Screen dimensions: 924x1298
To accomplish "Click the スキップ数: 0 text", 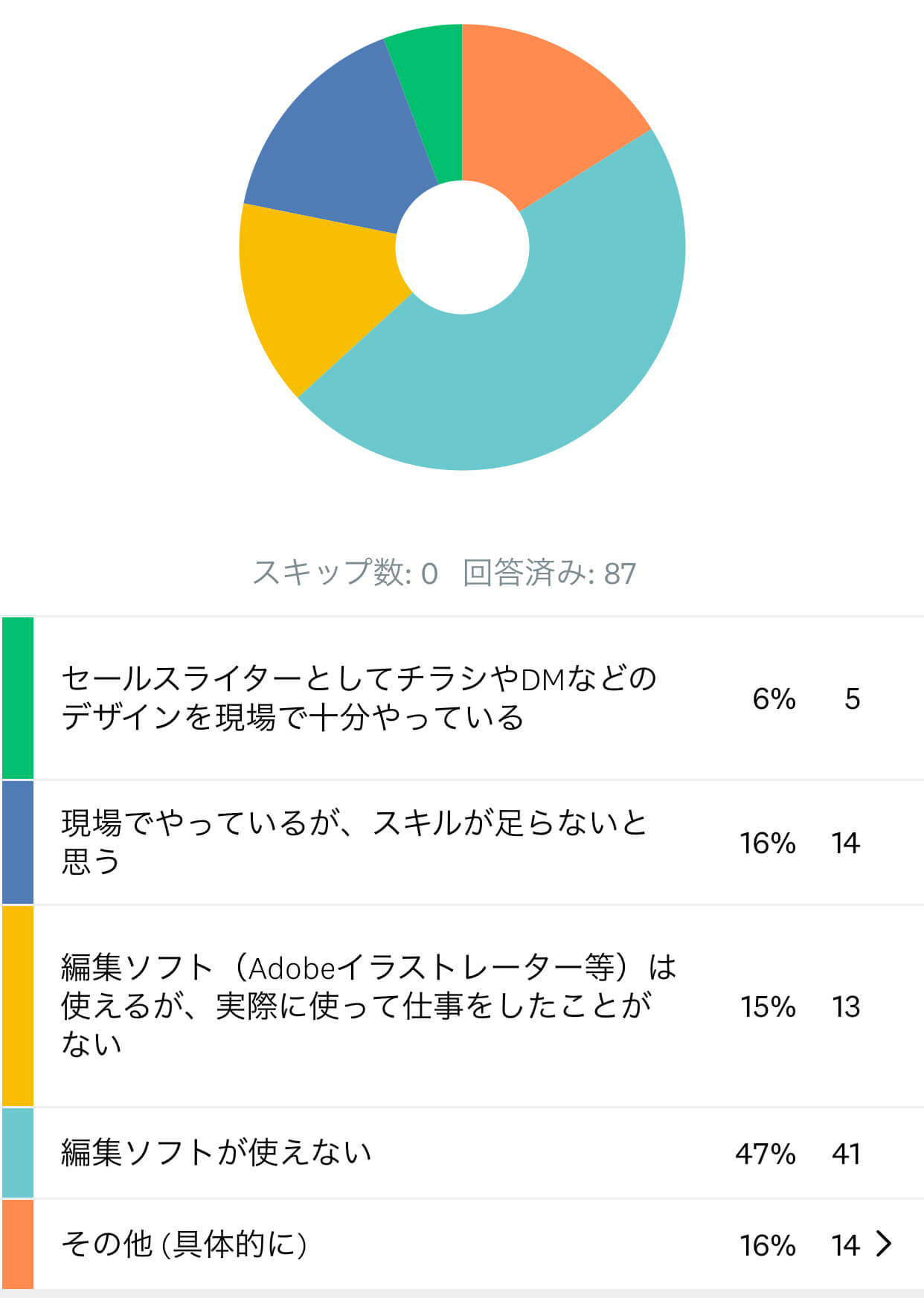I will pyautogui.click(x=345, y=573).
